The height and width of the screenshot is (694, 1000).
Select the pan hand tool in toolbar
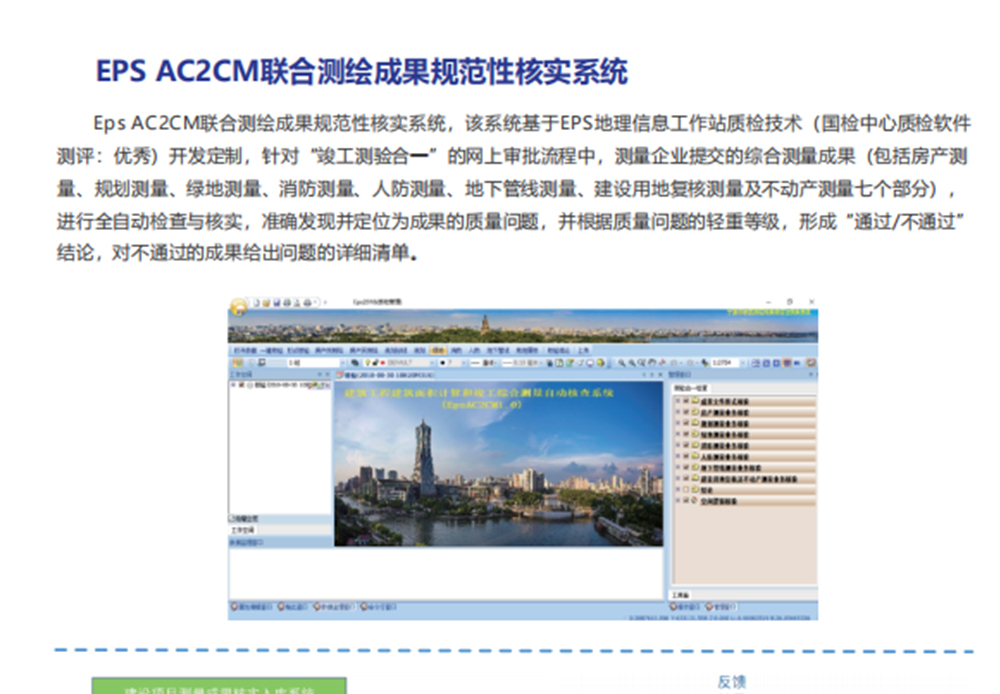coord(651,363)
